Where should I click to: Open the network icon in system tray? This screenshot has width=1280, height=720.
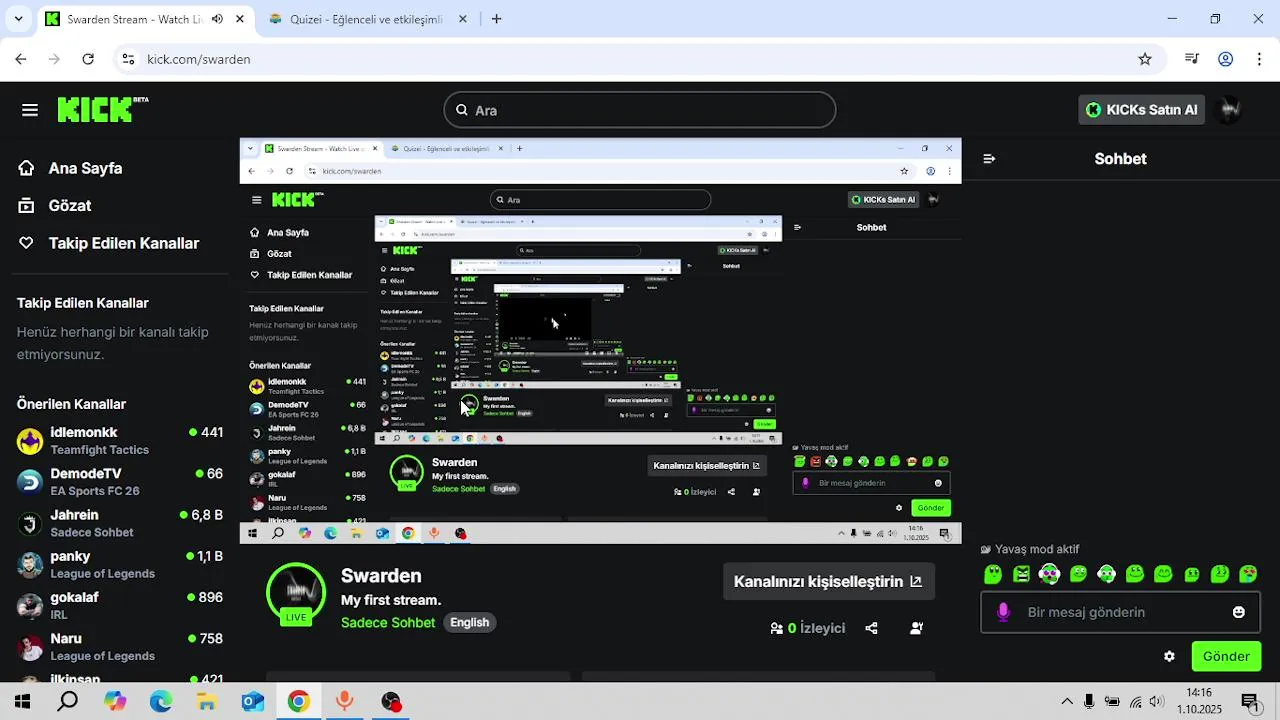tap(1134, 702)
